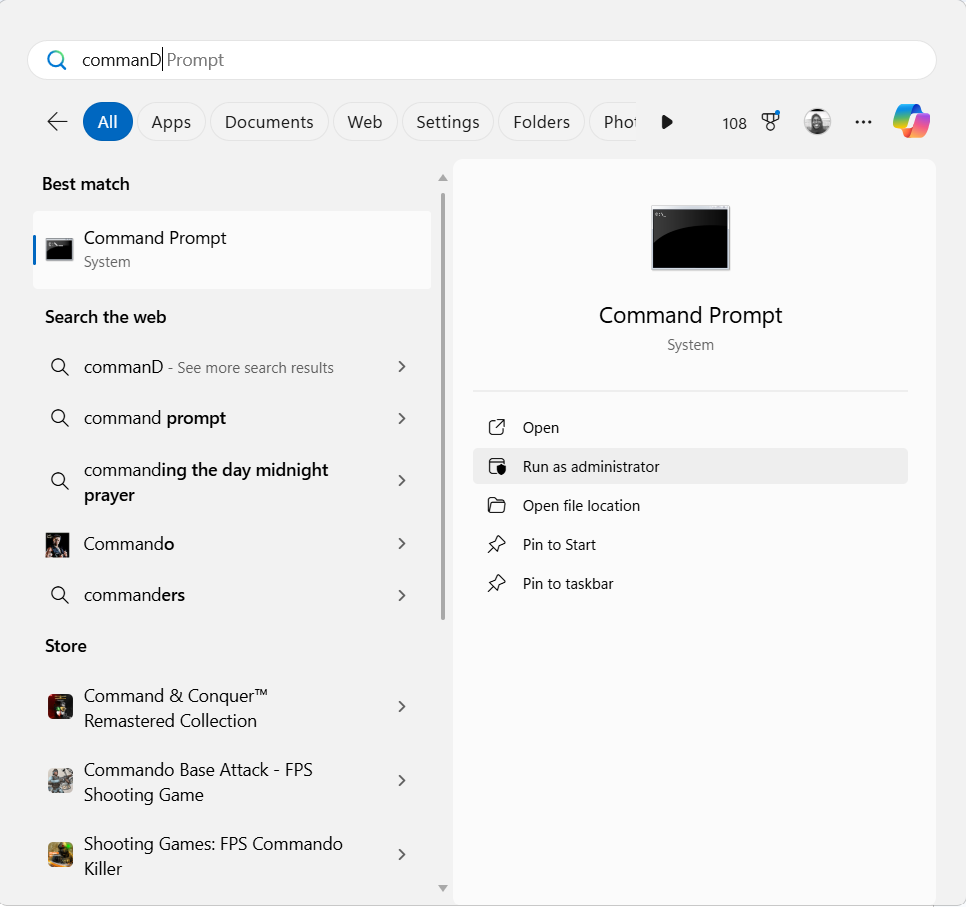Expand the 'command prompt' search suggestion
Viewport: 966px width, 907px height.
pos(402,418)
